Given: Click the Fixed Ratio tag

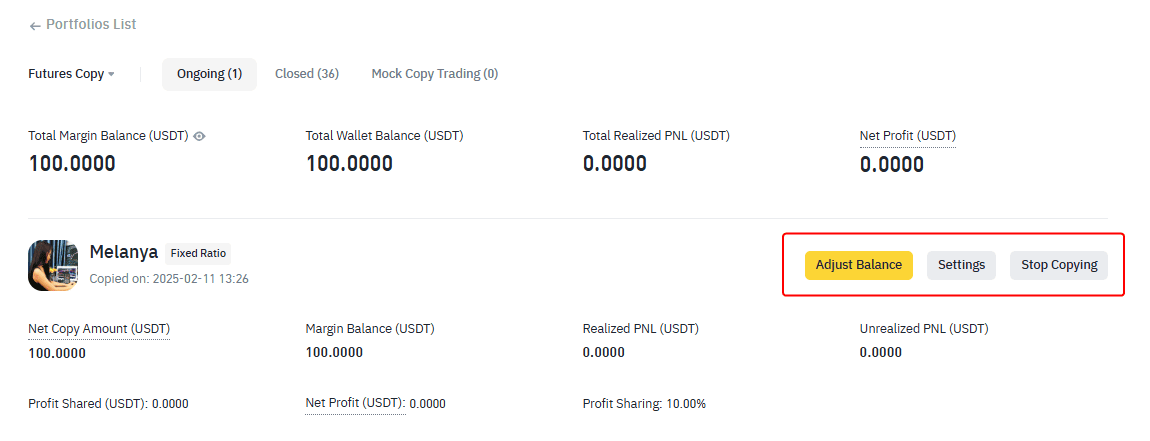Looking at the screenshot, I should coord(198,253).
